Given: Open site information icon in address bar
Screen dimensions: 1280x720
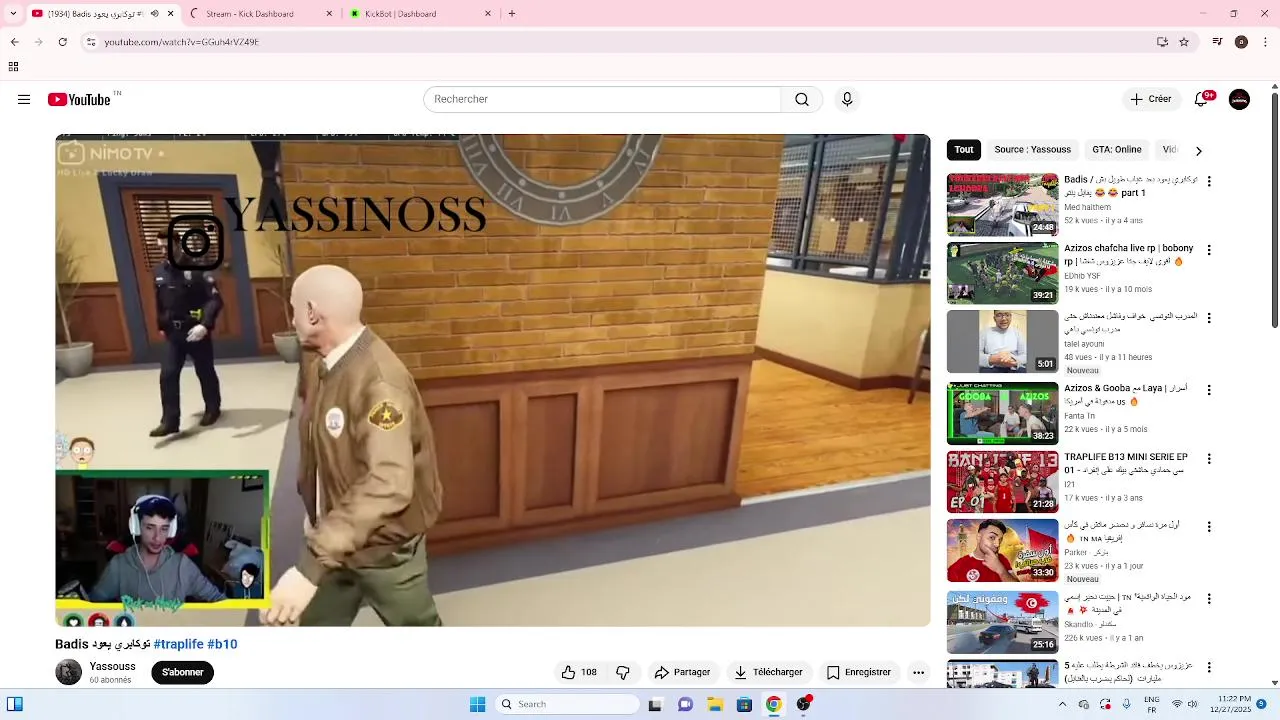Looking at the screenshot, I should point(91,42).
